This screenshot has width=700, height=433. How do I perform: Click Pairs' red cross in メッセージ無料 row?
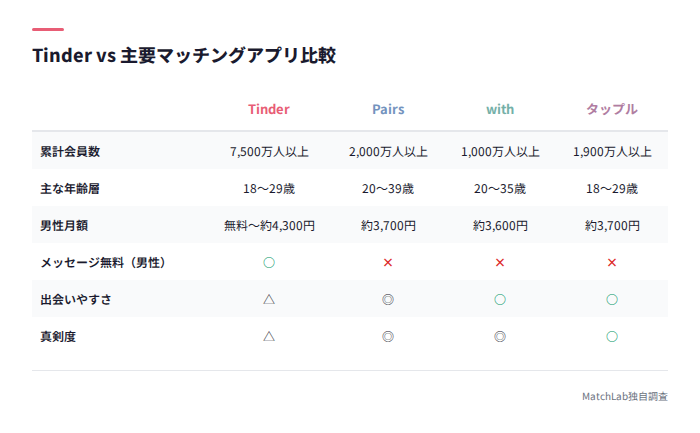point(388,262)
